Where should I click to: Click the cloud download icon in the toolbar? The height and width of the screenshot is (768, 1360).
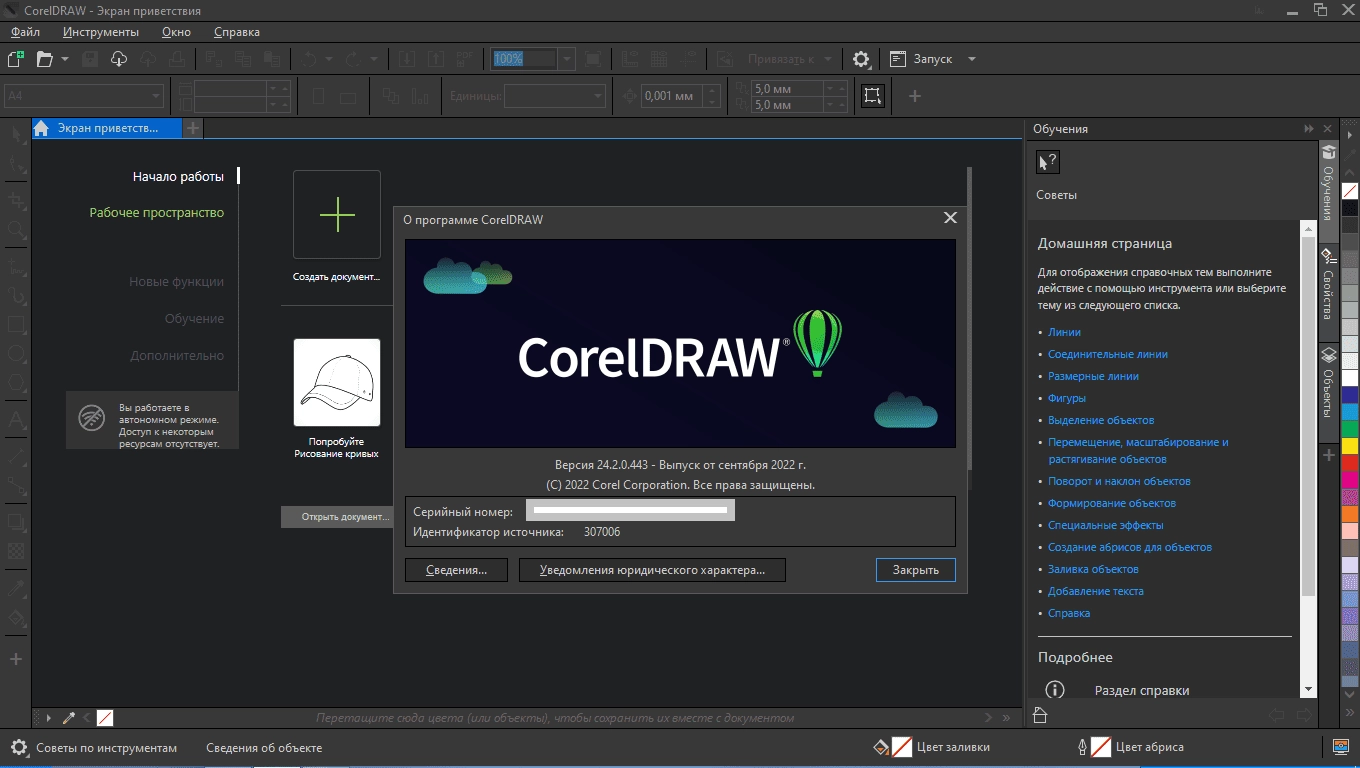(x=119, y=59)
